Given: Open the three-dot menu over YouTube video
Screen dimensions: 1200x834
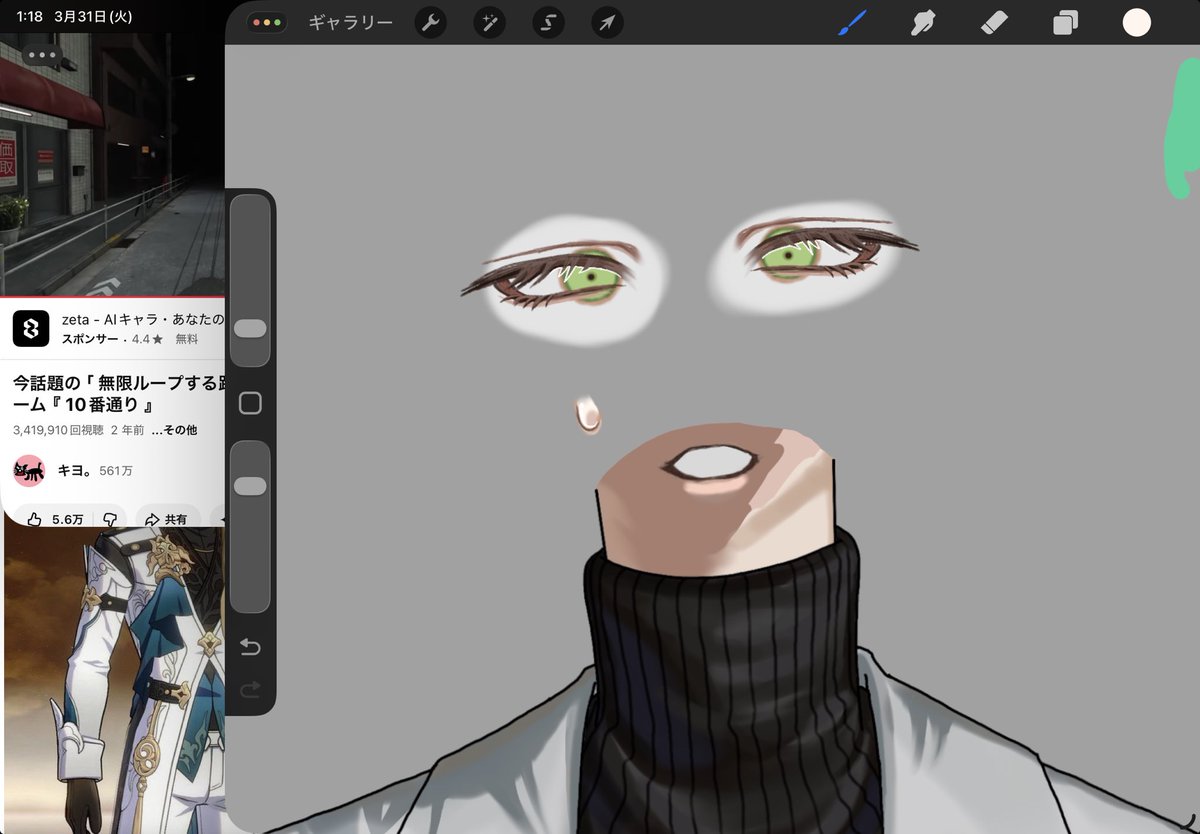Looking at the screenshot, I should click(42, 55).
